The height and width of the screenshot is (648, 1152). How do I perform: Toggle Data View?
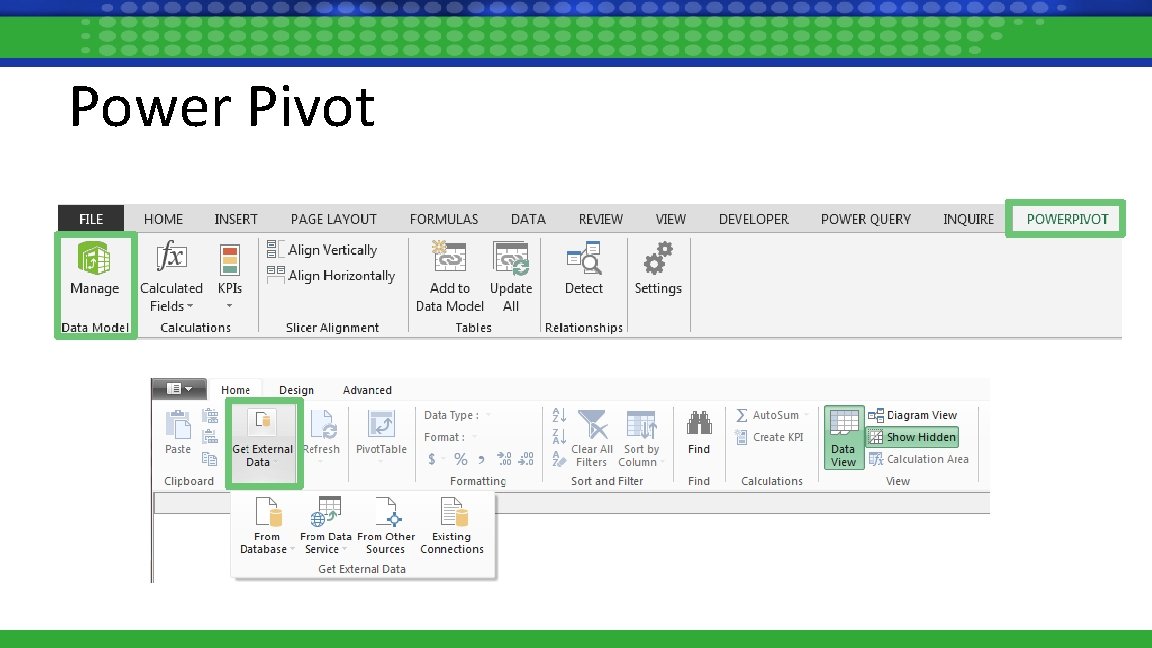843,438
